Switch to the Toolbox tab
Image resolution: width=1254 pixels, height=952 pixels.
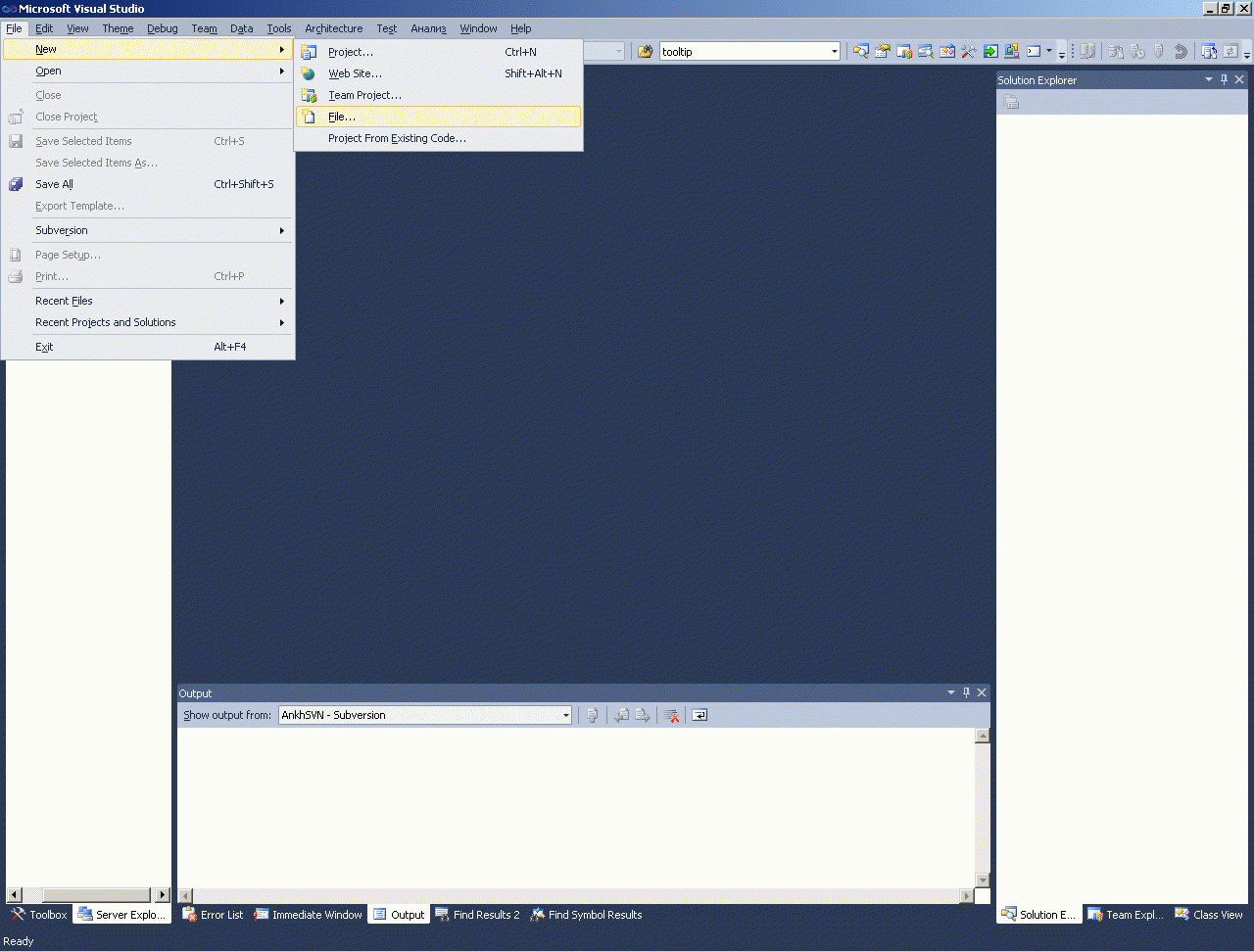click(39, 915)
